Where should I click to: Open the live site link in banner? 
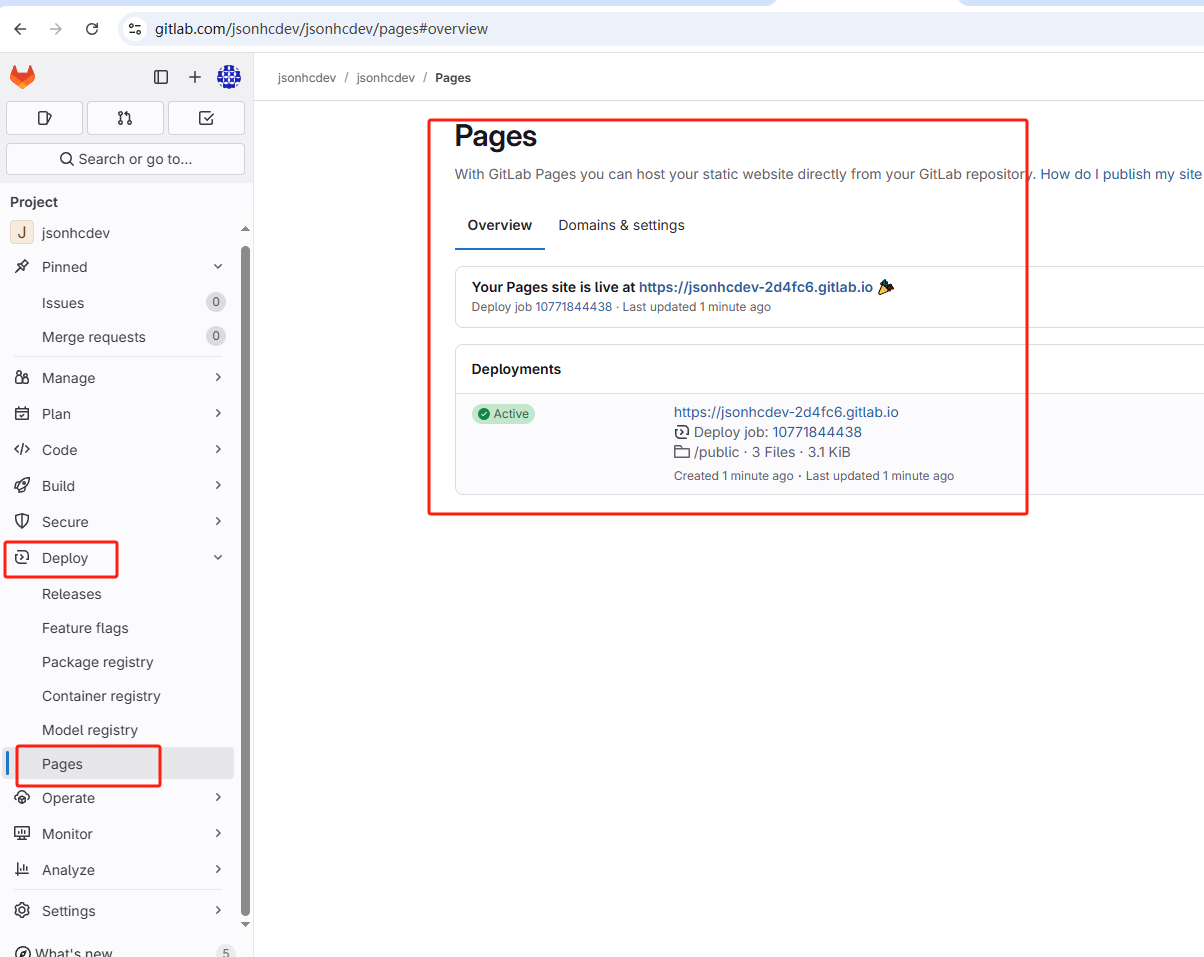[756, 287]
